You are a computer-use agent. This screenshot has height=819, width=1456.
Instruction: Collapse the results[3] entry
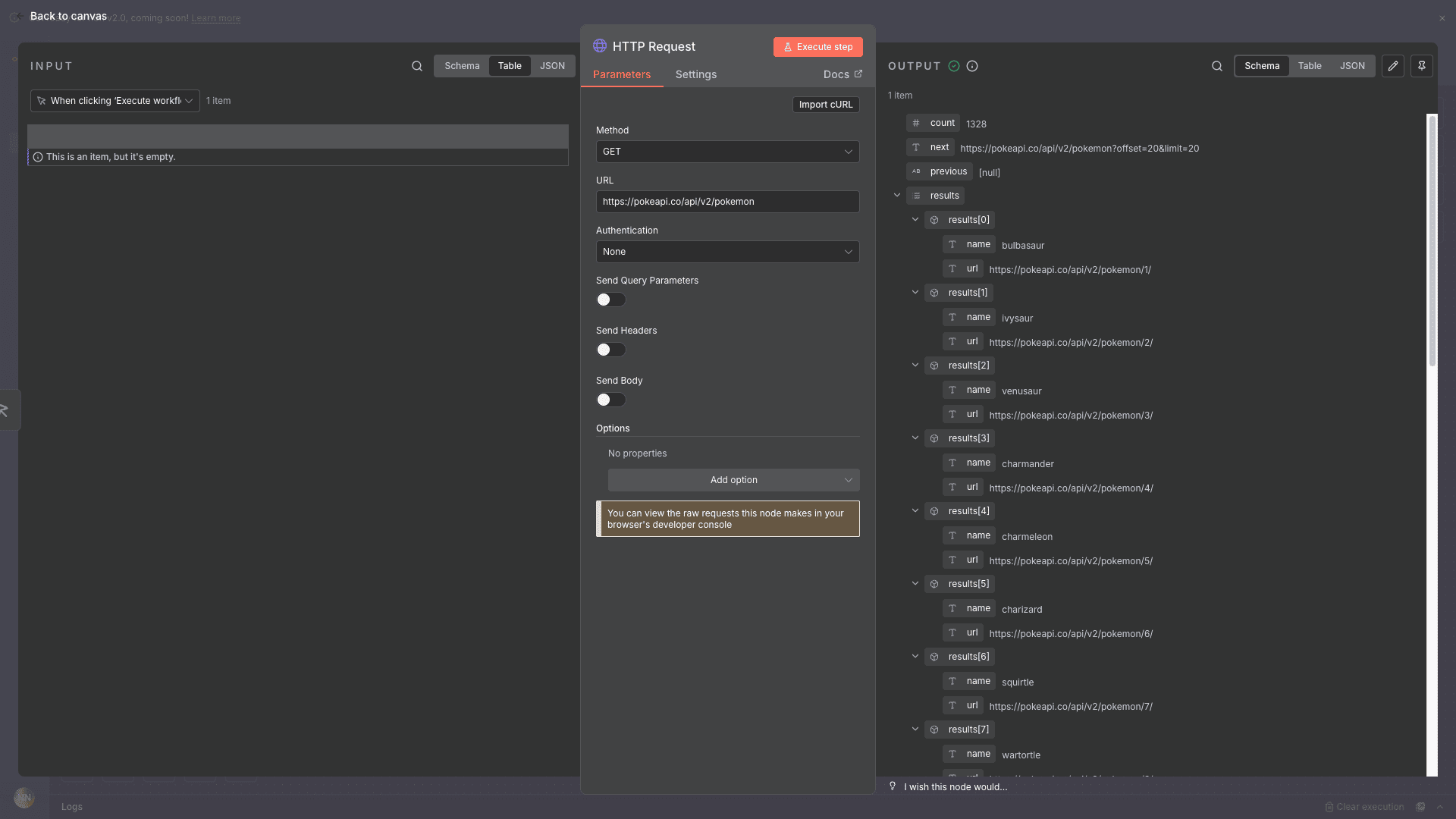915,438
